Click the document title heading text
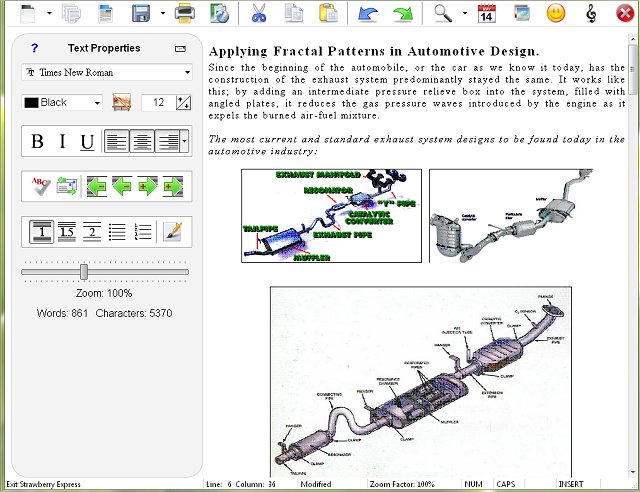Viewport: 640px width, 492px height. point(374,51)
